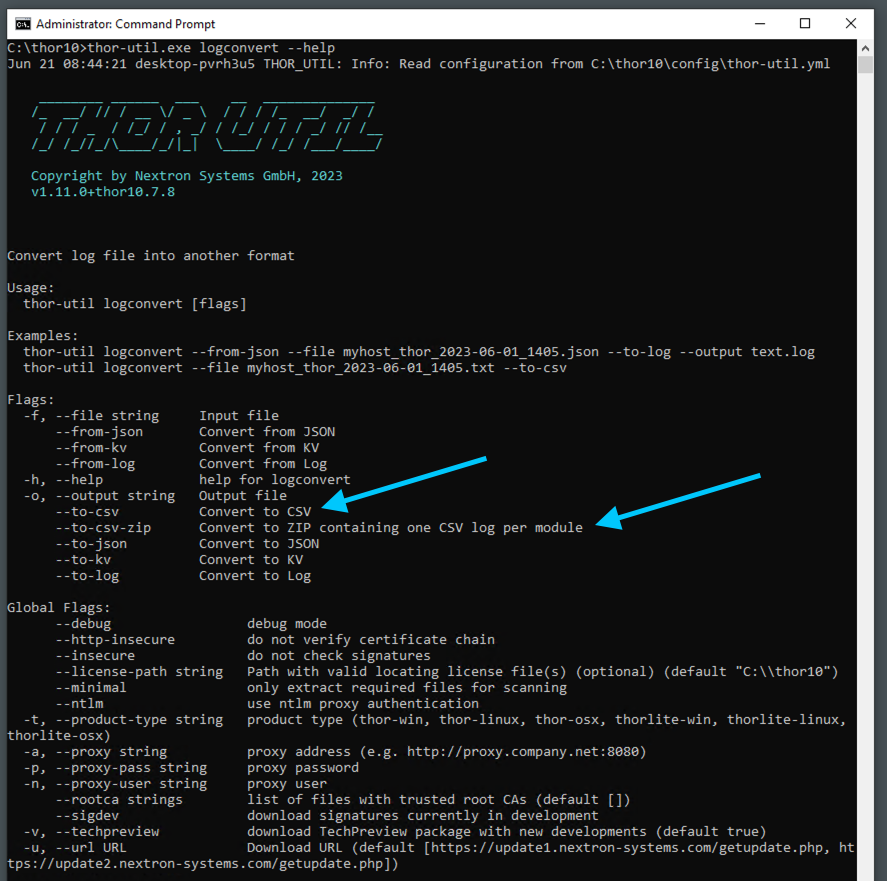Click the scrollbar up arrow
887x881 pixels.
pos(871,47)
